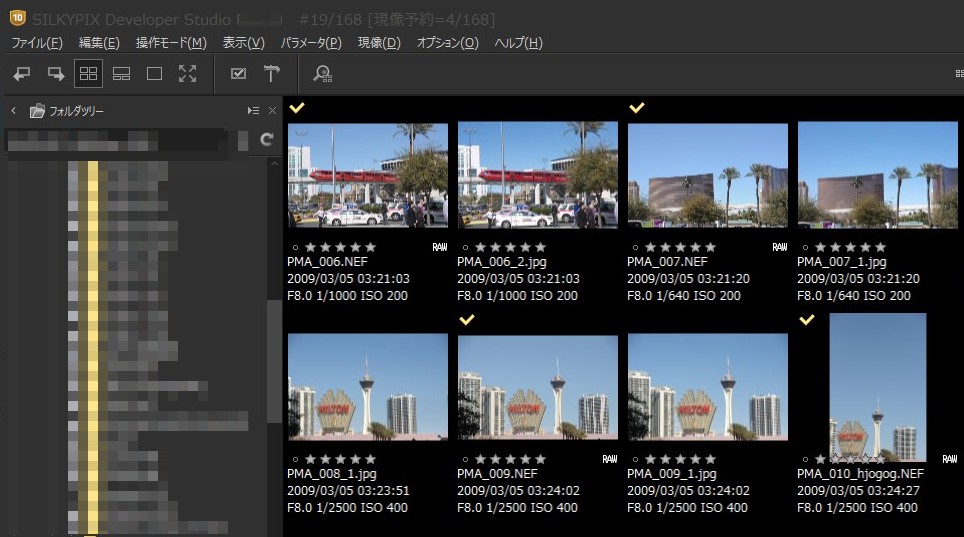
Task: Click the folder tree vertical scrollbar
Action: coord(274,361)
